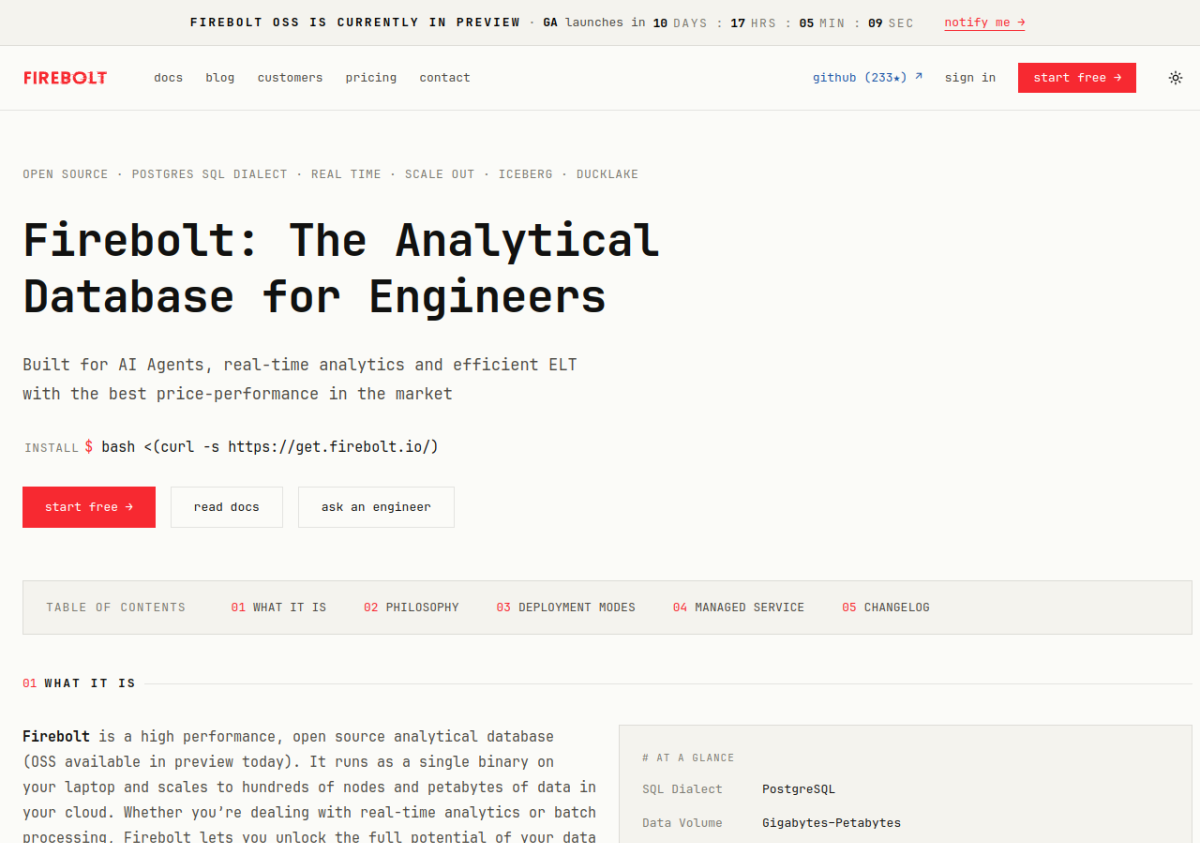Go to the blog page

pos(220,78)
